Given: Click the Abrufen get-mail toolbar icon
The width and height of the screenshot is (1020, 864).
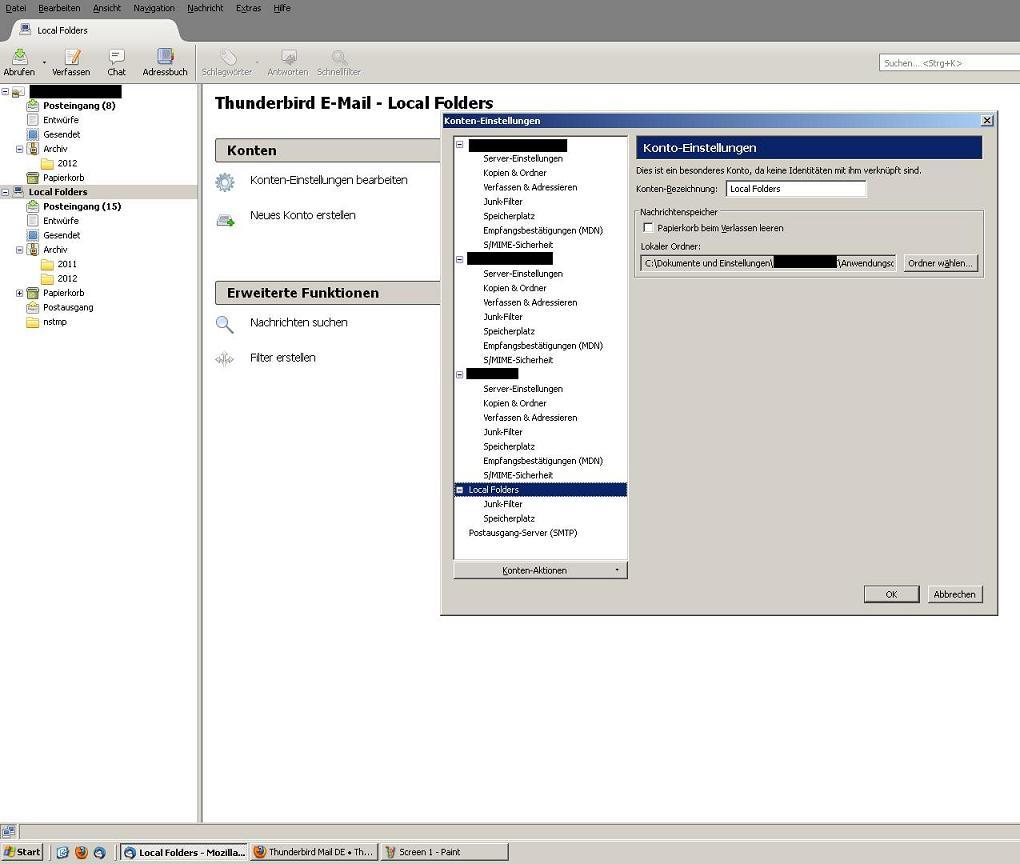Looking at the screenshot, I should pos(18,58).
